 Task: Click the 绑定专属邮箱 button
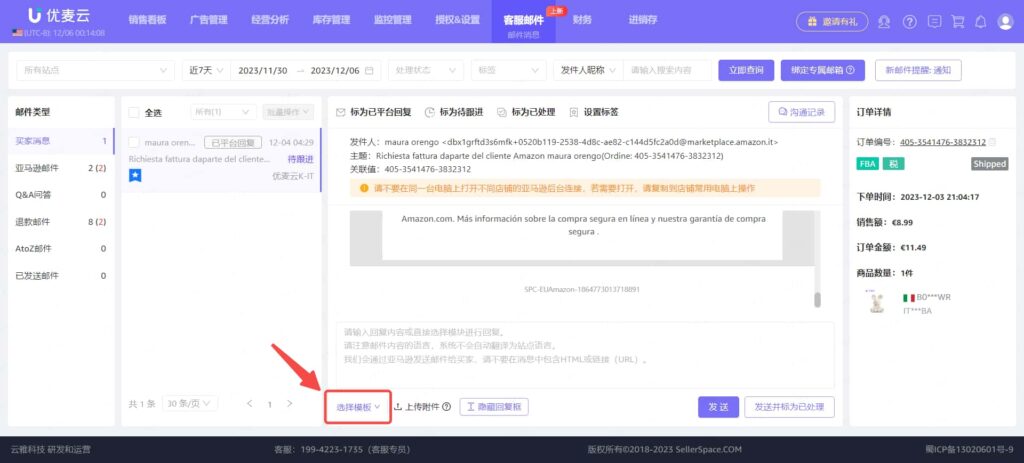click(x=823, y=71)
